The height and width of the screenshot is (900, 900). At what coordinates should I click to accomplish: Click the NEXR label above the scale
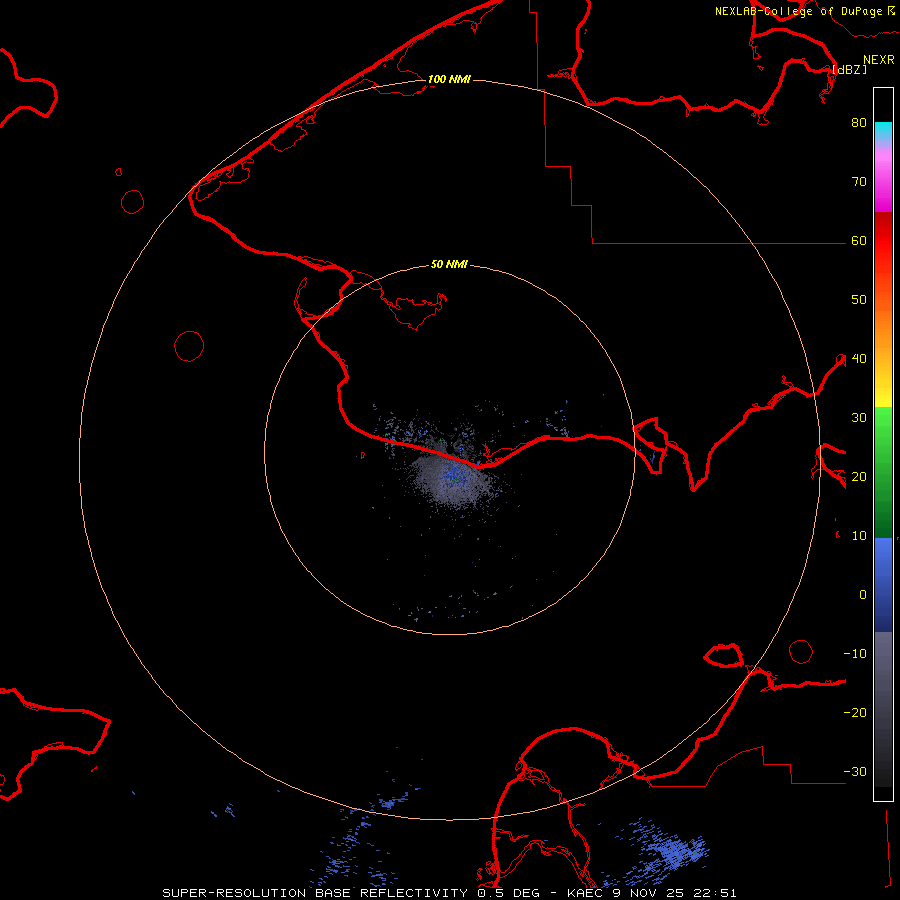[x=879, y=60]
